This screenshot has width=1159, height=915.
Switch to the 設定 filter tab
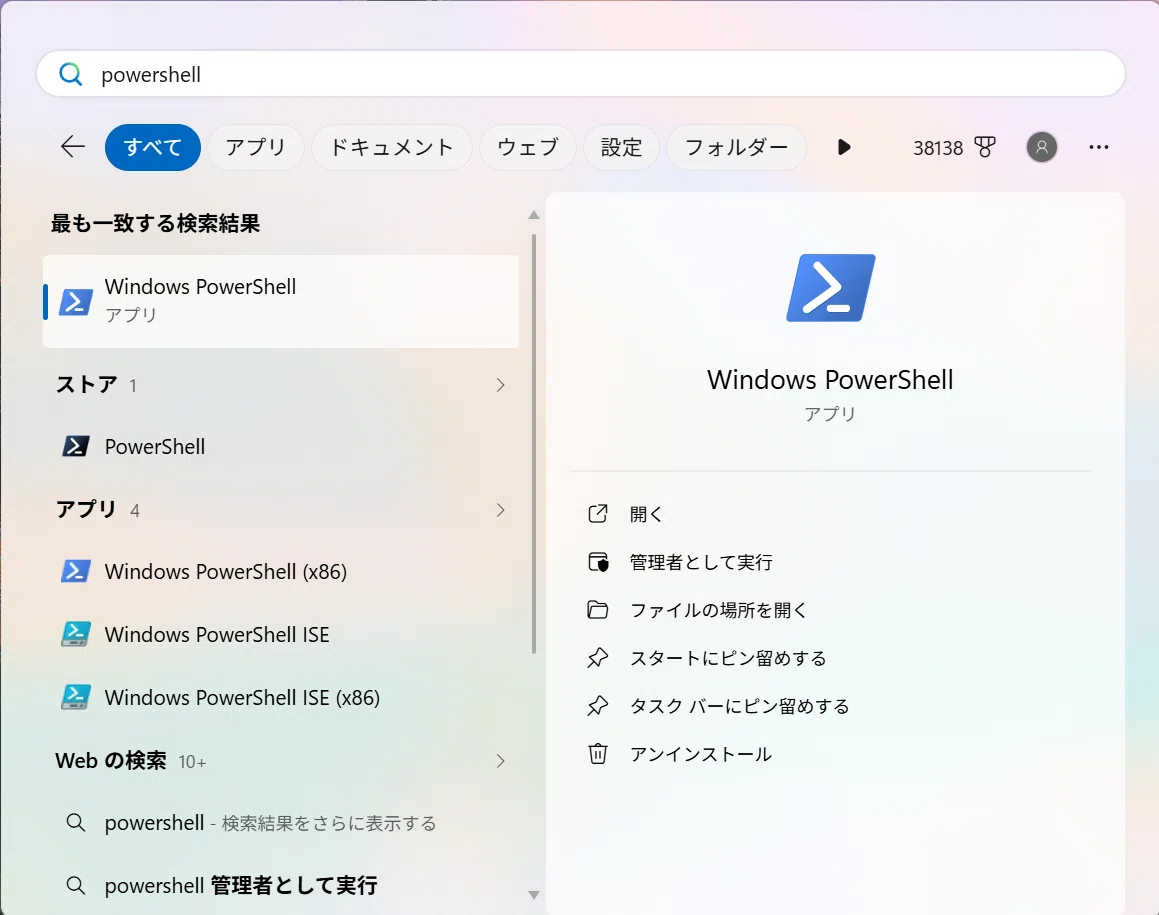pyautogui.click(x=622, y=147)
